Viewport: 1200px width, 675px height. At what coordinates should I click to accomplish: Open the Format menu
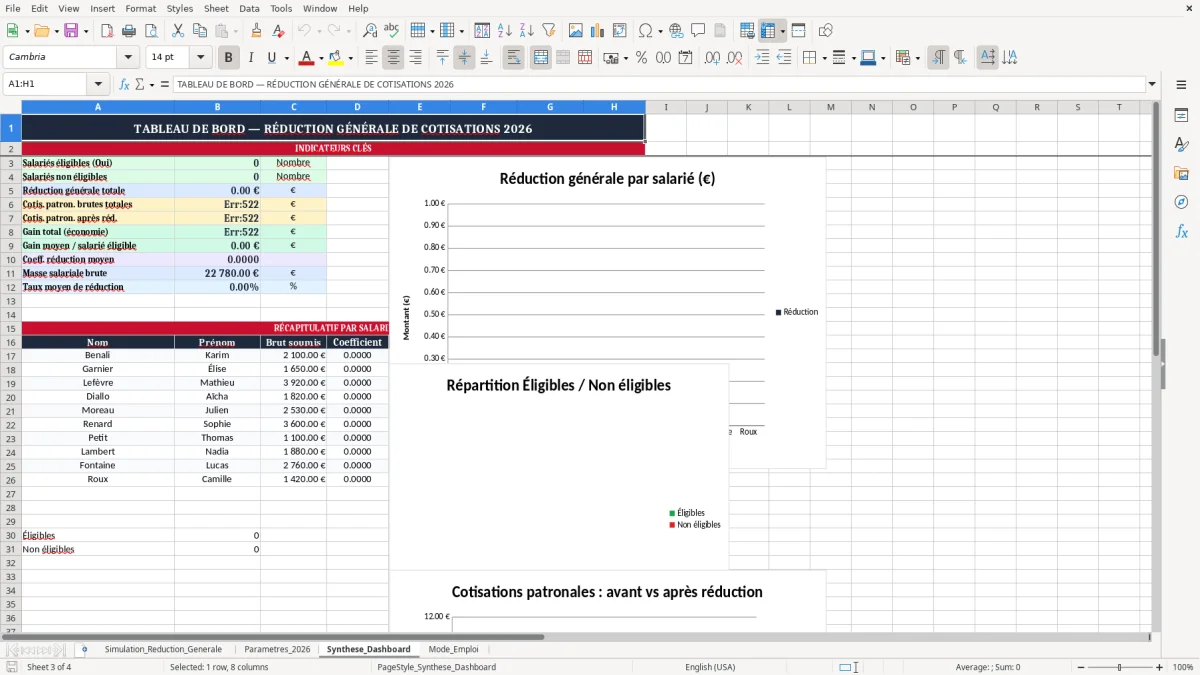point(140,8)
